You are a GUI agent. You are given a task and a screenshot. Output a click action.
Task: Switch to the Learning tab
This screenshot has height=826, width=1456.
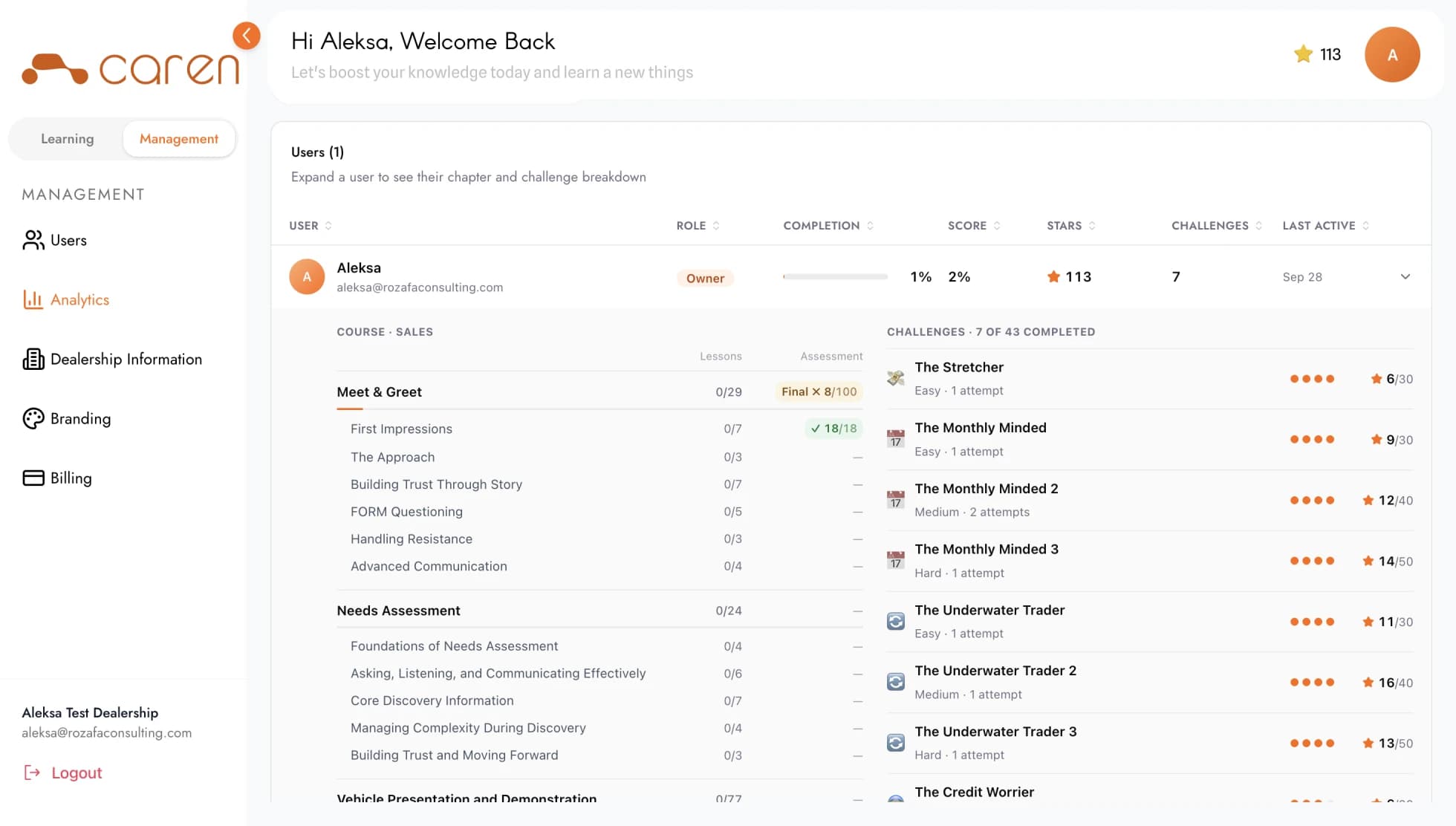(68, 139)
